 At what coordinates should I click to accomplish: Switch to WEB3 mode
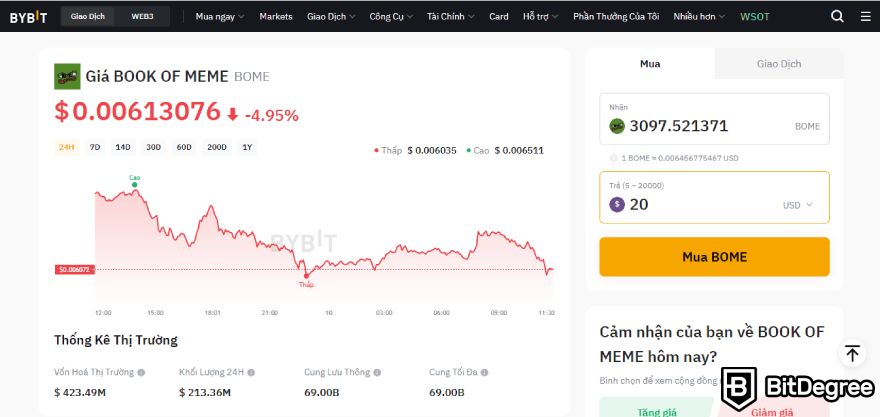pyautogui.click(x=142, y=16)
